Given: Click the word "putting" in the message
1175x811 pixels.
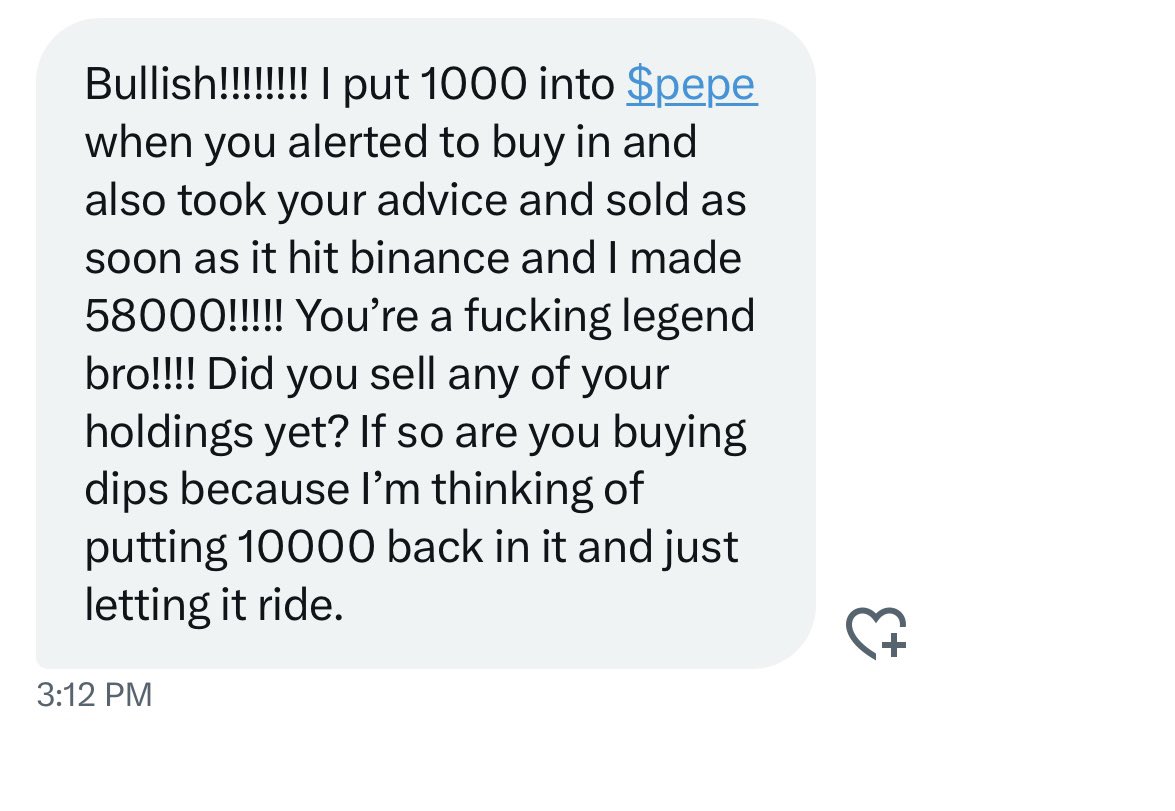Looking at the screenshot, I should point(156,550).
